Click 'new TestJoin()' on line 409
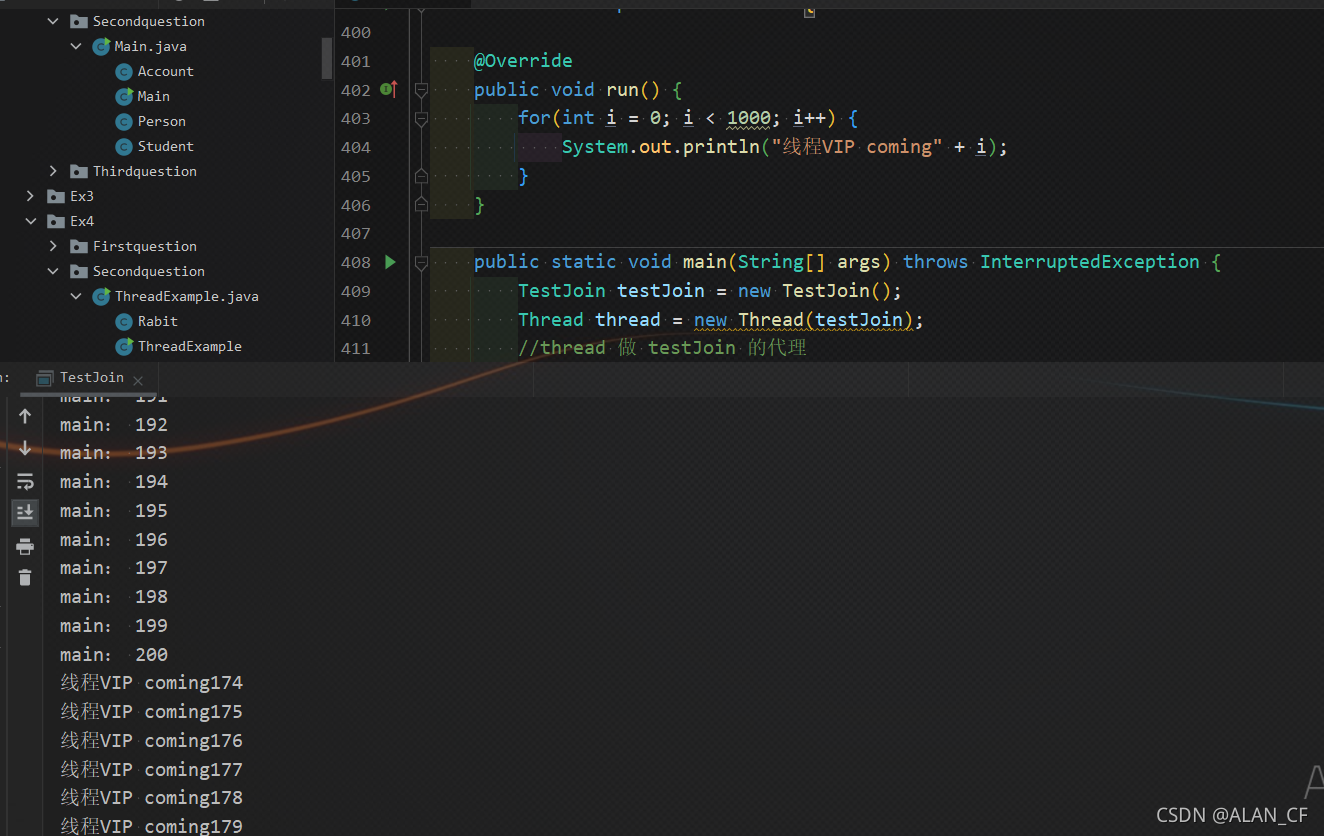 pos(815,291)
